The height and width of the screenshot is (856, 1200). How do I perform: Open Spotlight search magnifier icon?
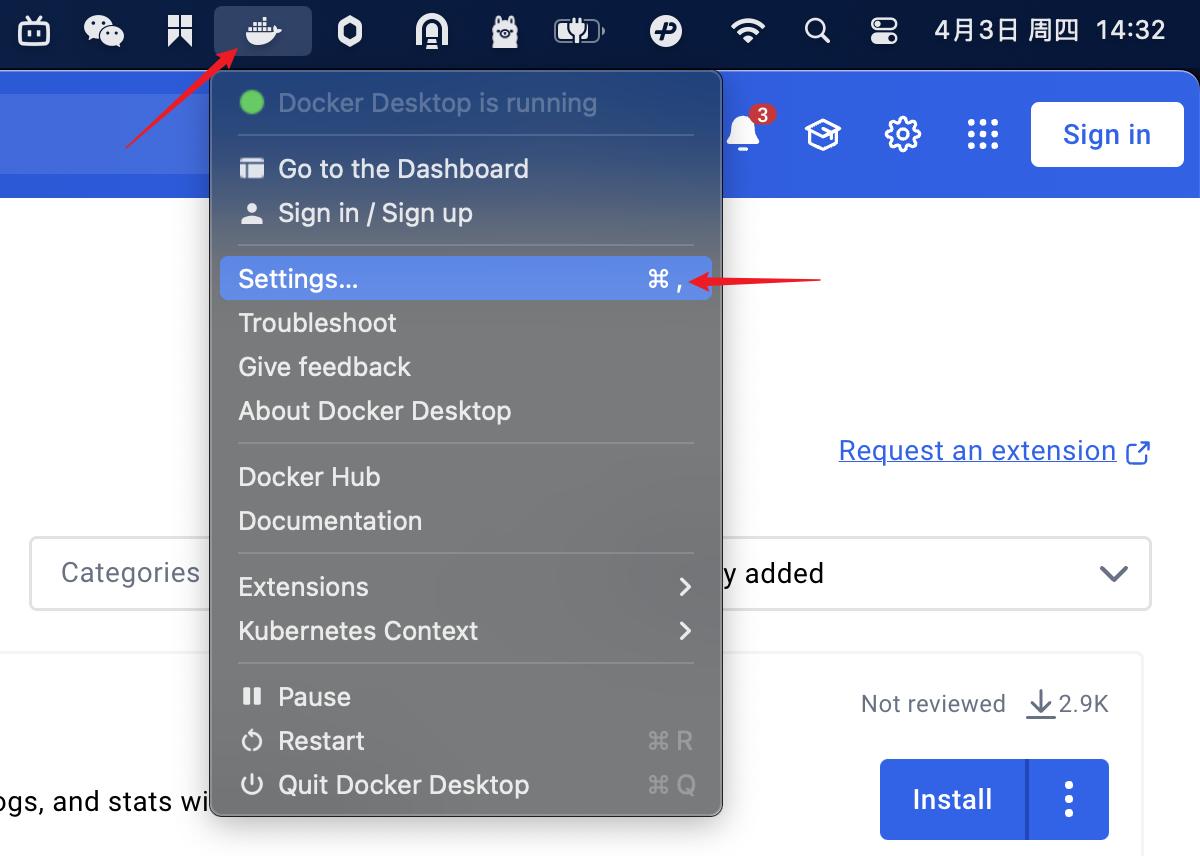pyautogui.click(x=817, y=31)
